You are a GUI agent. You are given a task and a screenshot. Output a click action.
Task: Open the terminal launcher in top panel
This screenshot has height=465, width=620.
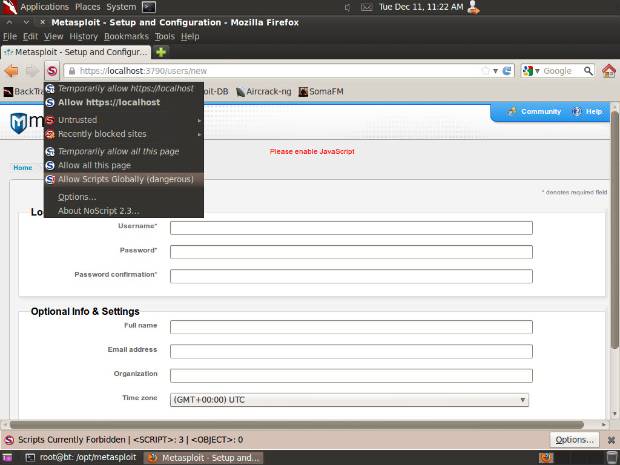click(x=148, y=7)
